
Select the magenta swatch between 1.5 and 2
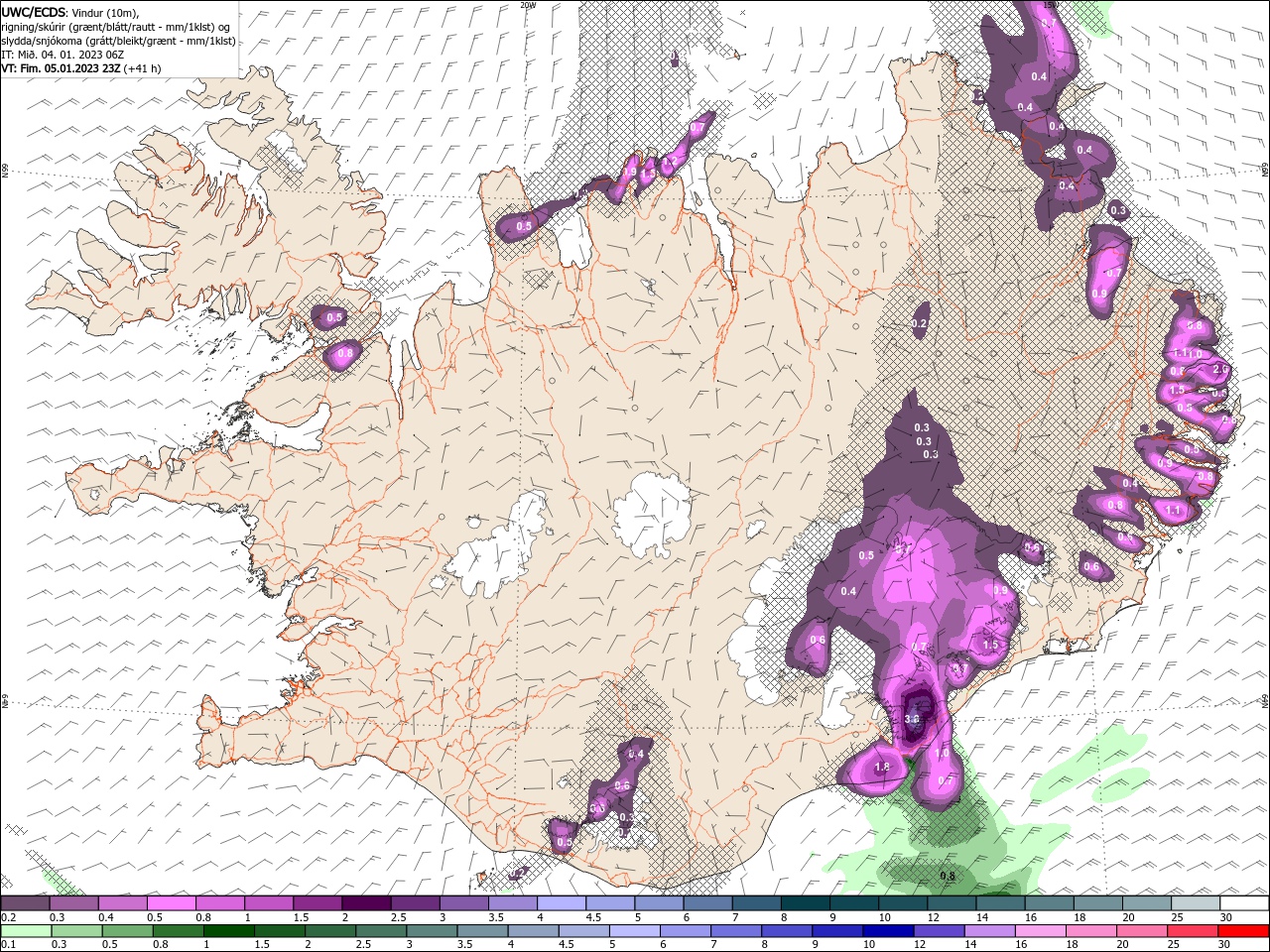tap(317, 903)
